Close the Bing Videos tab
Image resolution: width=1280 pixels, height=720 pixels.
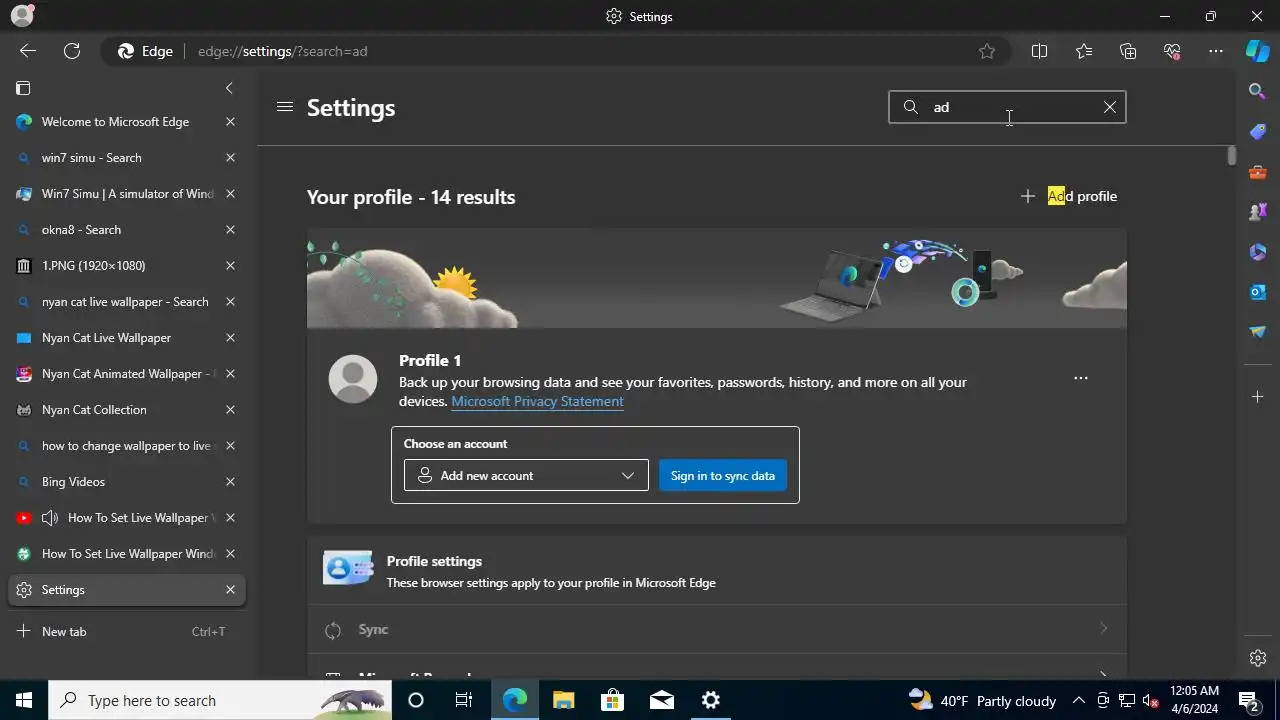click(230, 482)
